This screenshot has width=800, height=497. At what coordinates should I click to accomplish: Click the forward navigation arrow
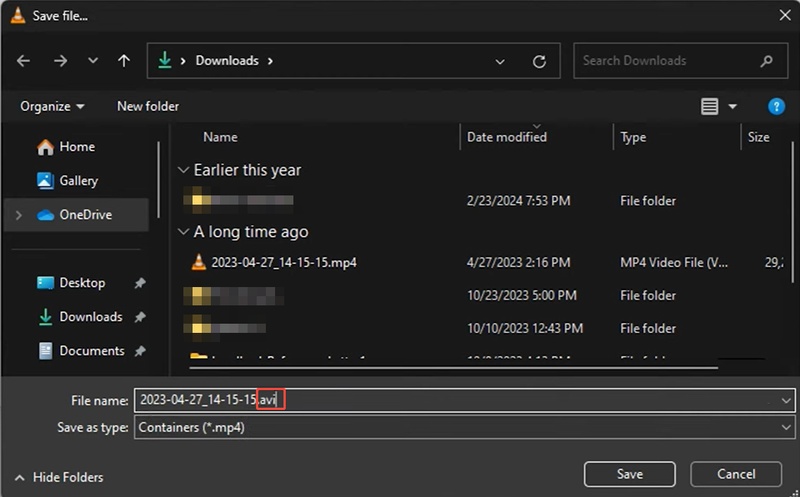[60, 61]
